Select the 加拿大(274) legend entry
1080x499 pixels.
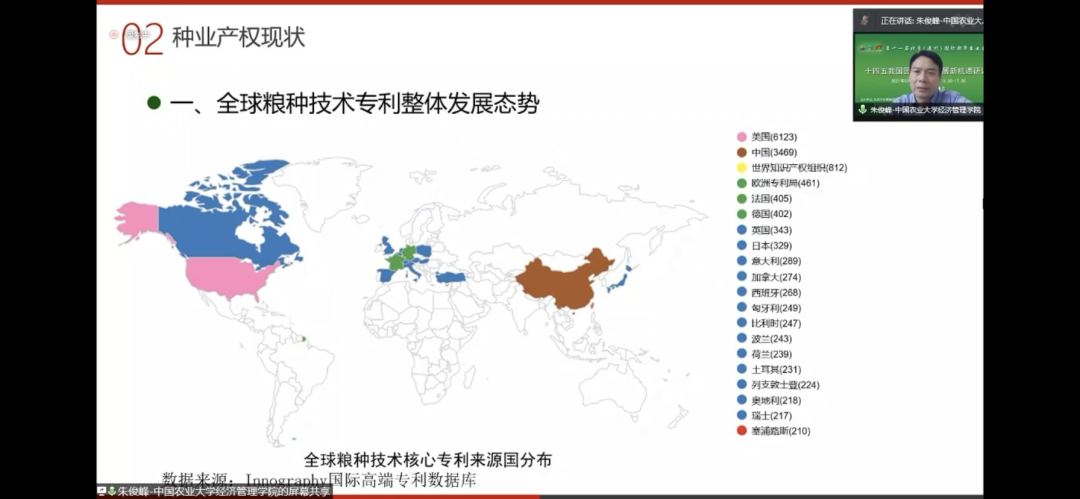coord(776,276)
